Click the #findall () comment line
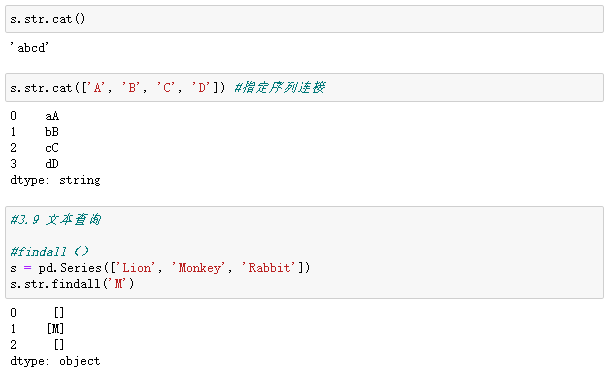 (49, 252)
